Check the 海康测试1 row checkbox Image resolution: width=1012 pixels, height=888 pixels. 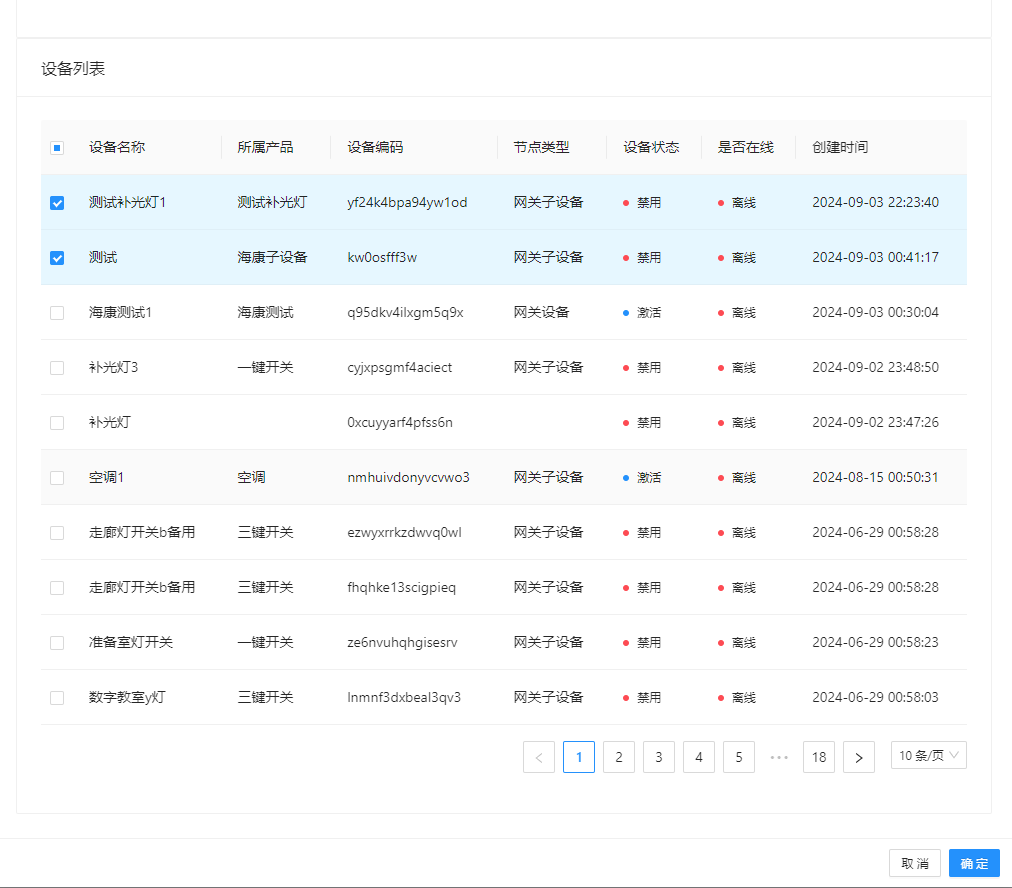57,313
